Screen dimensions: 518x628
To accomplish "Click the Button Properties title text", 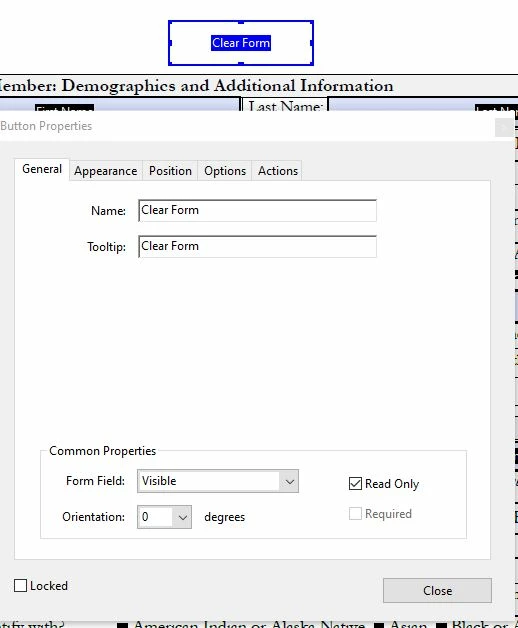I will point(46,126).
